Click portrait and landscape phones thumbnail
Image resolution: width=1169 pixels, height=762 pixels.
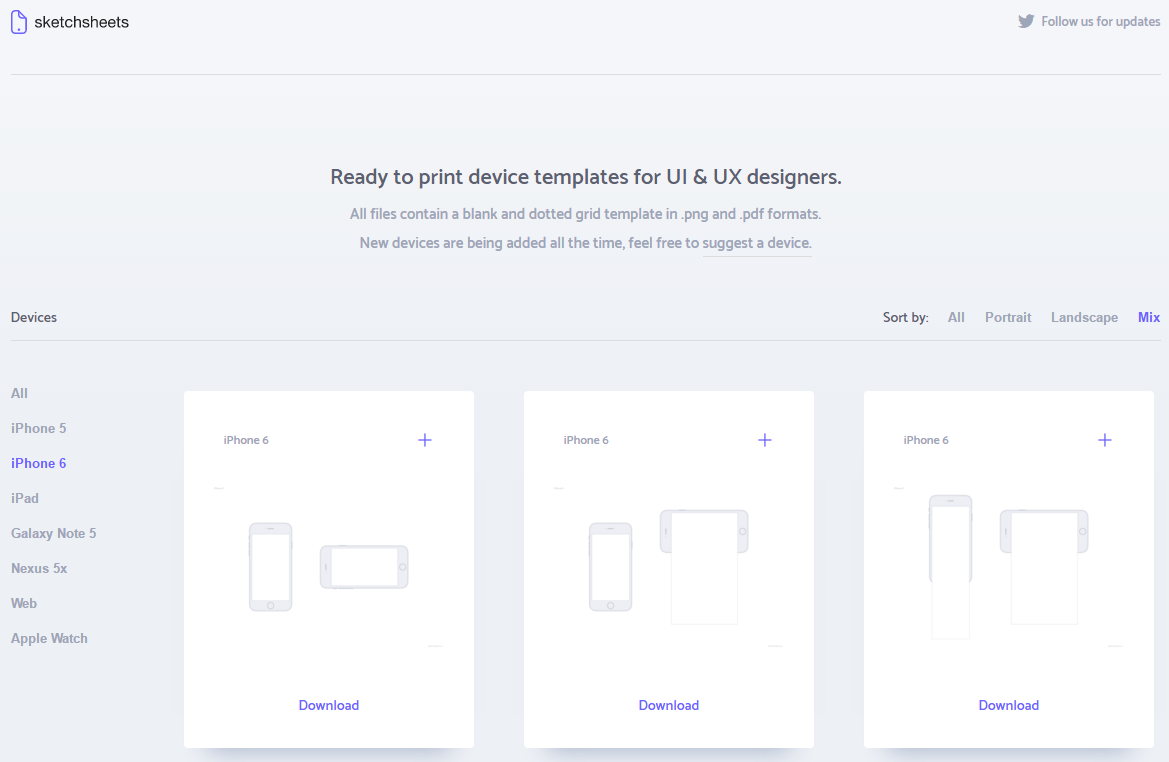(329, 567)
